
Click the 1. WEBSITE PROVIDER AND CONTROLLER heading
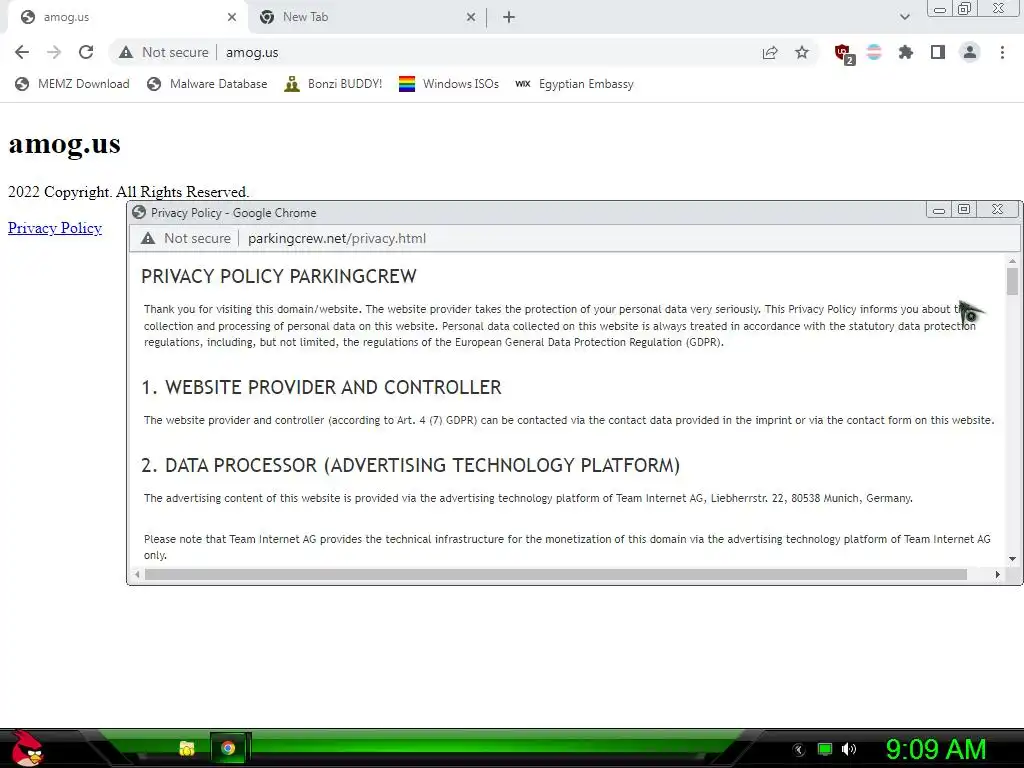pos(321,387)
